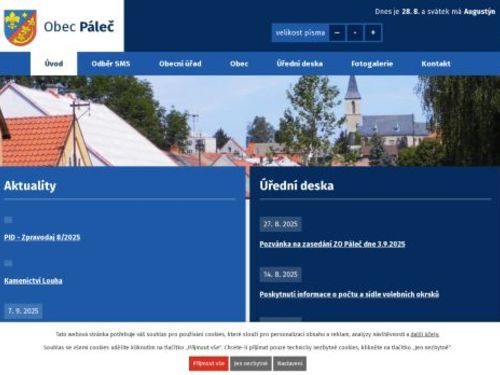
Task: Reset font size with the middle dot button
Action: (355, 33)
